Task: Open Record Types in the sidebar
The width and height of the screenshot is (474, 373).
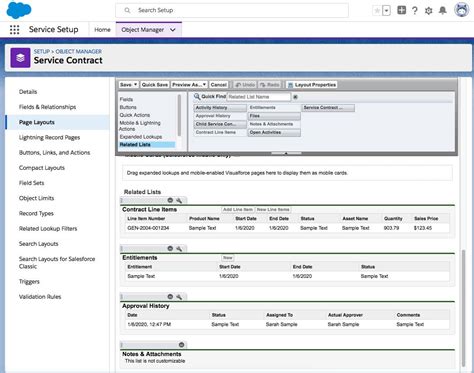Action: 36,213
